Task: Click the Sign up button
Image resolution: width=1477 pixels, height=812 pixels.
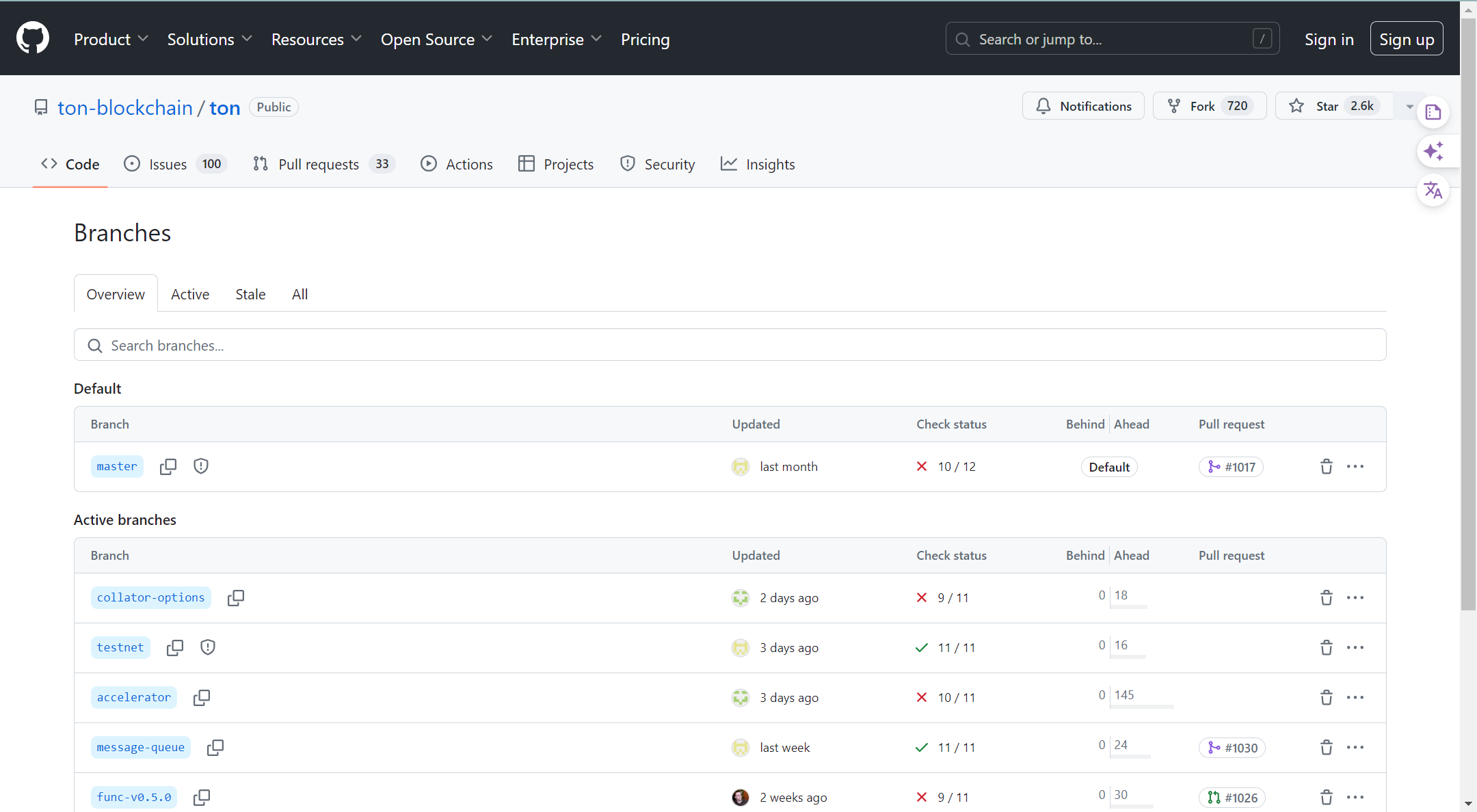Action: pos(1407,39)
